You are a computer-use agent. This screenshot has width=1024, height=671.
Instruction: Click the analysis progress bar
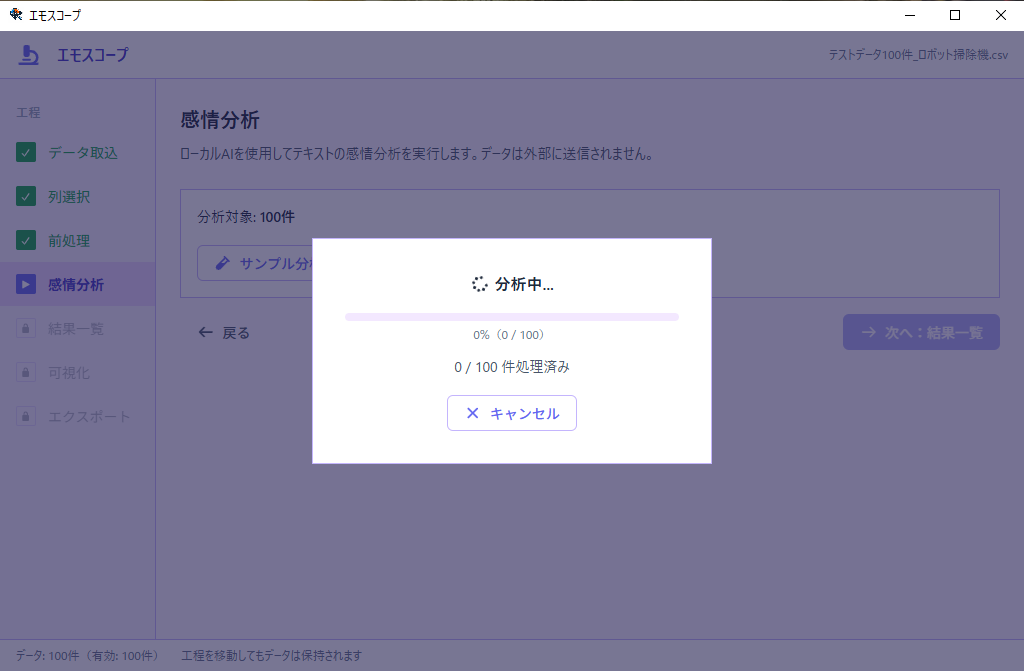[511, 317]
